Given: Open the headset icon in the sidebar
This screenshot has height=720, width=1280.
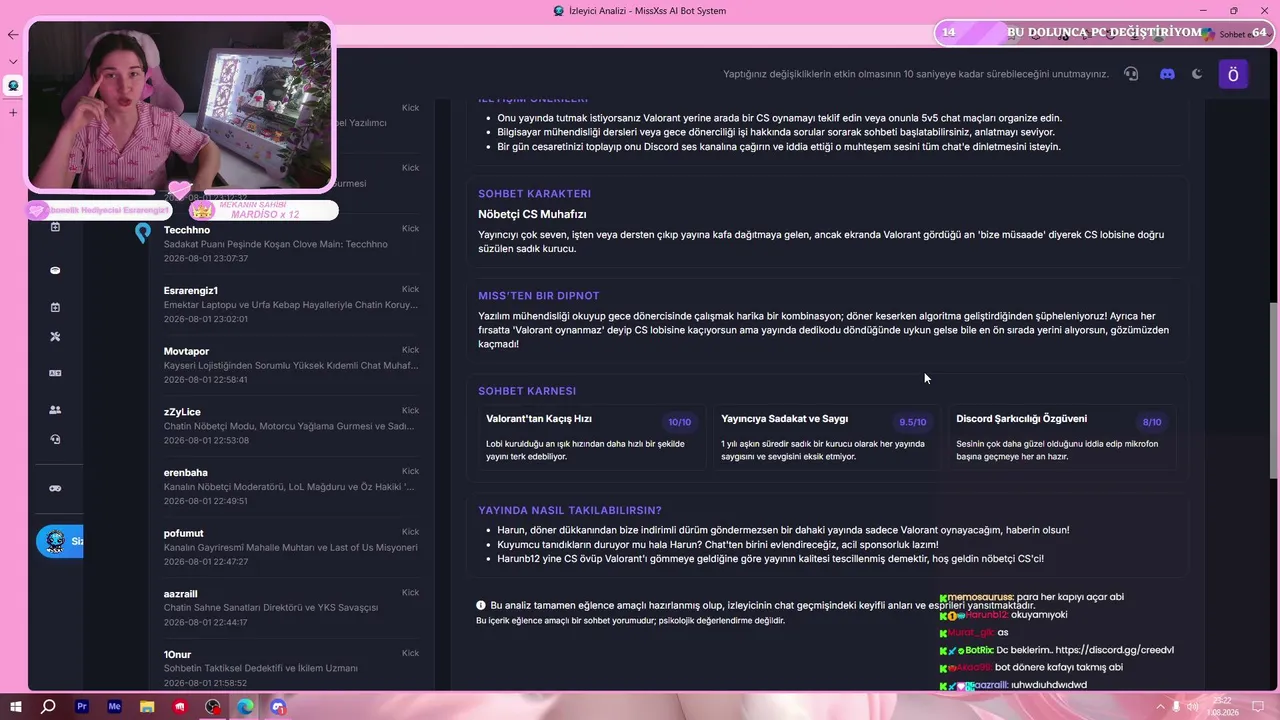Looking at the screenshot, I should [55, 439].
